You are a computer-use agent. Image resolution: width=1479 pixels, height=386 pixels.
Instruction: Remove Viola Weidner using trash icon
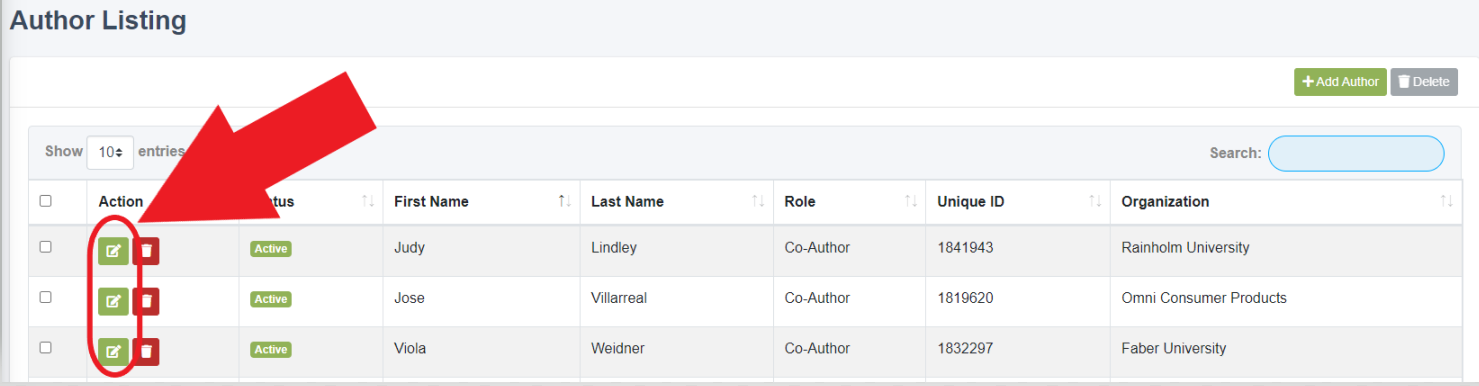click(147, 351)
